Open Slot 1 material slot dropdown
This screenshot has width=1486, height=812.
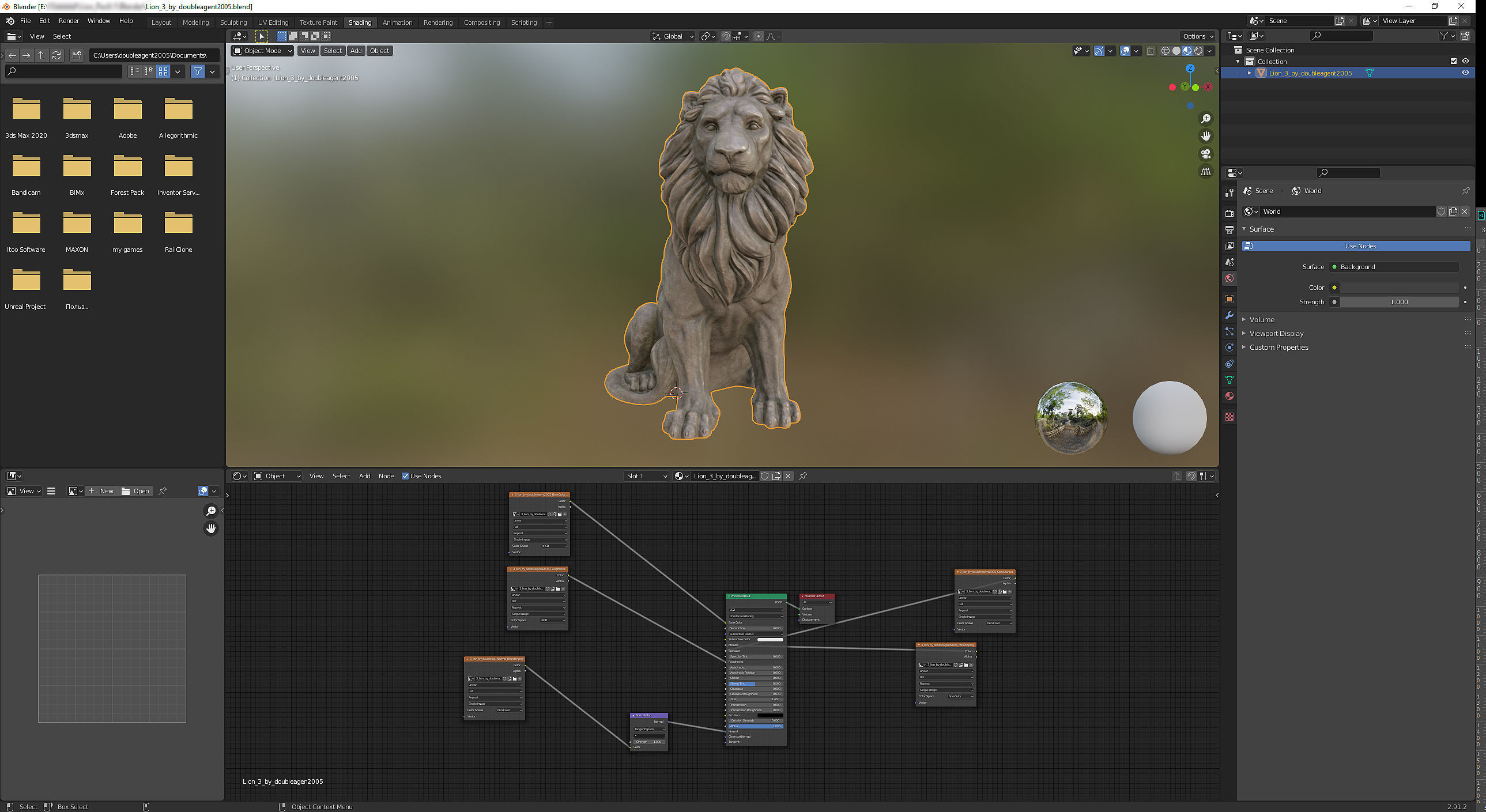646,477
